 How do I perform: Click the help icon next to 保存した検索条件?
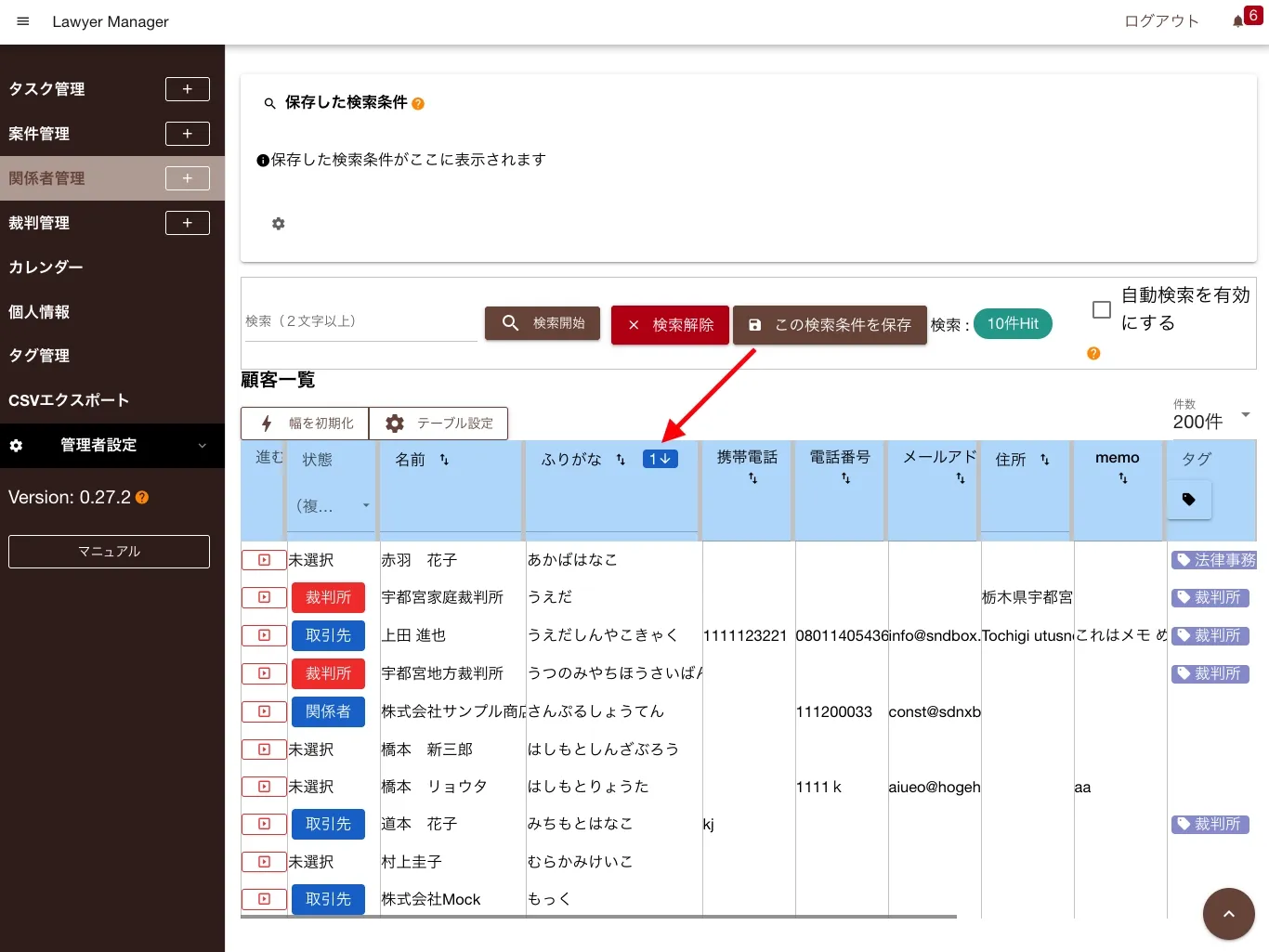pos(418,104)
